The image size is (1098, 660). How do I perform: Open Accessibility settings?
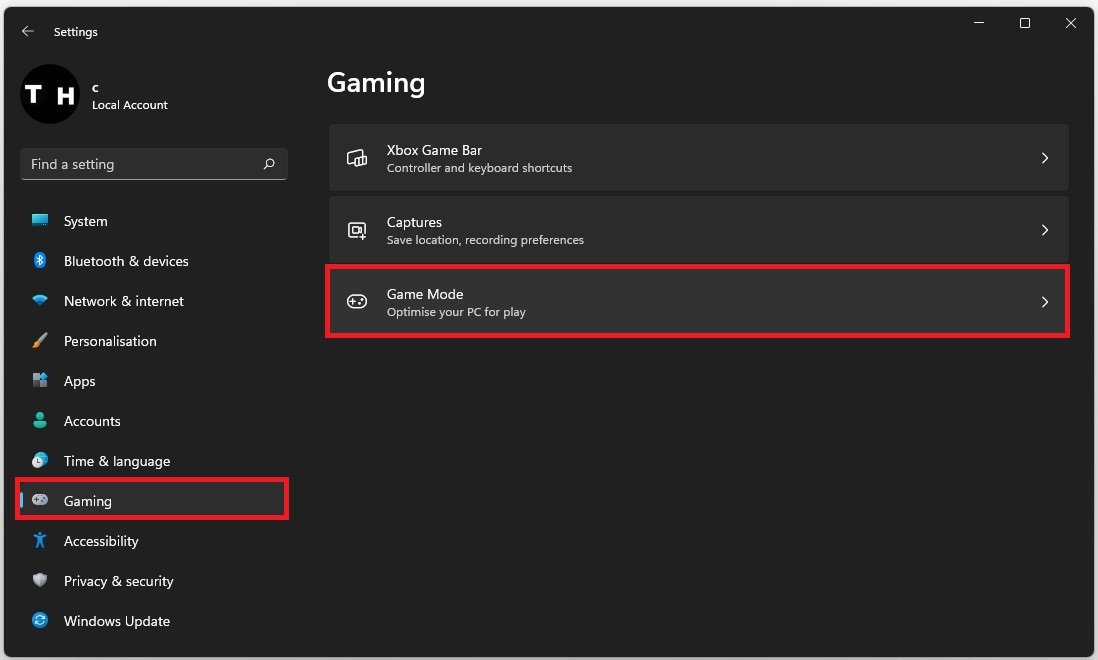153,540
